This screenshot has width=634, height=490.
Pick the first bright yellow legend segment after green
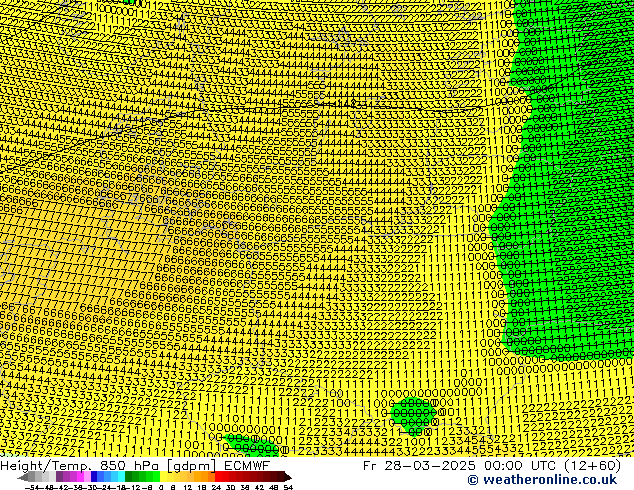click(x=163, y=478)
